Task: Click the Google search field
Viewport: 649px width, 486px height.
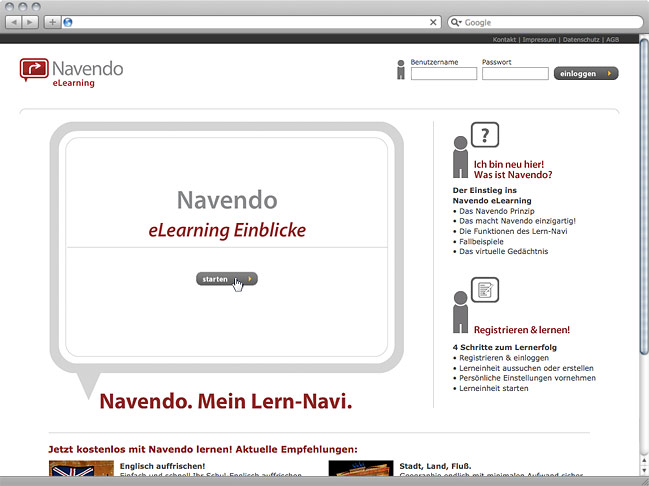Action: 546,22
